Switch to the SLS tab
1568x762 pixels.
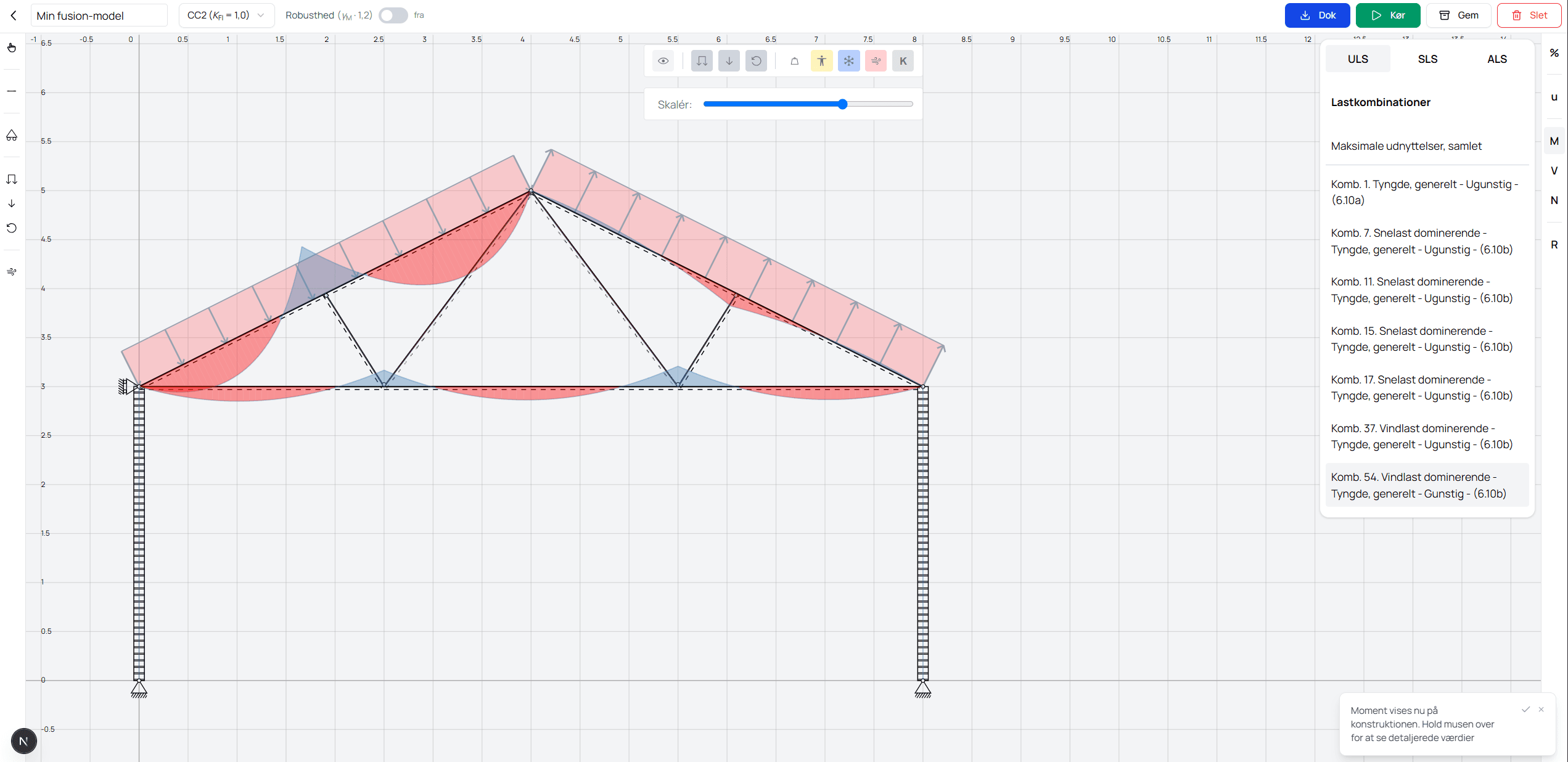point(1427,59)
